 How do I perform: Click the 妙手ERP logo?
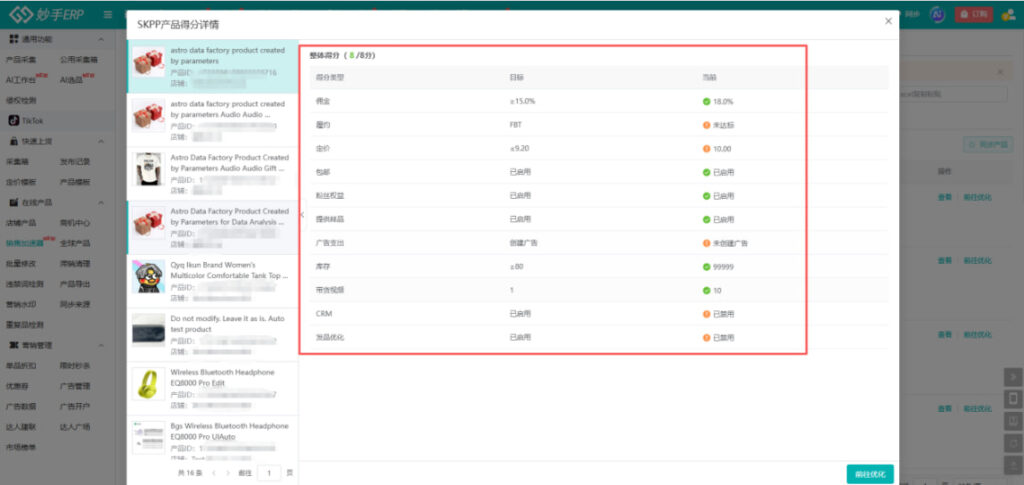pos(46,14)
